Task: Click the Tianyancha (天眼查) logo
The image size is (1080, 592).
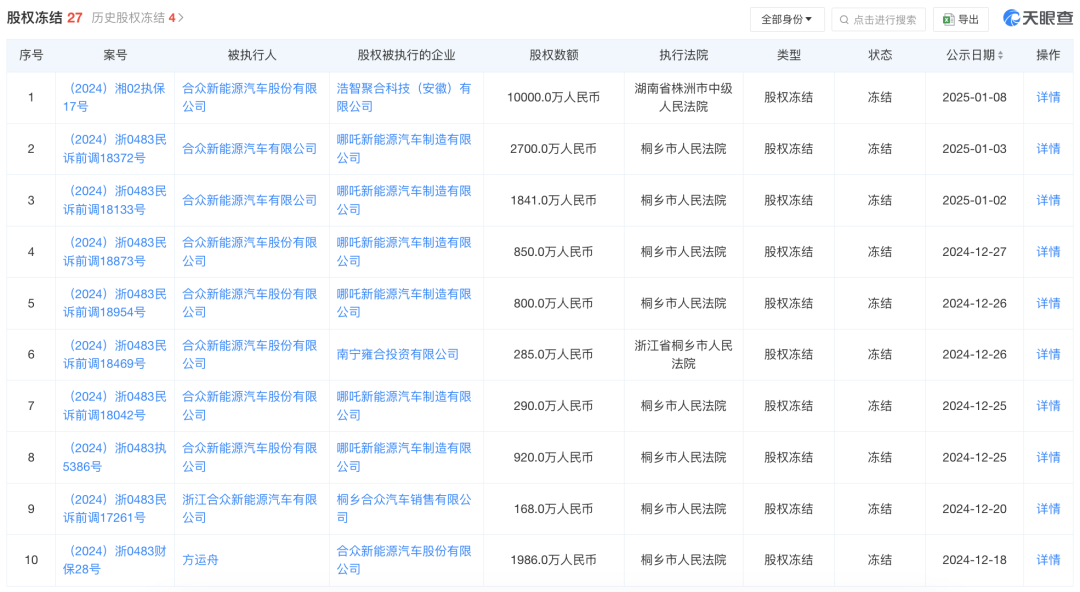Action: pyautogui.click(x=1038, y=18)
